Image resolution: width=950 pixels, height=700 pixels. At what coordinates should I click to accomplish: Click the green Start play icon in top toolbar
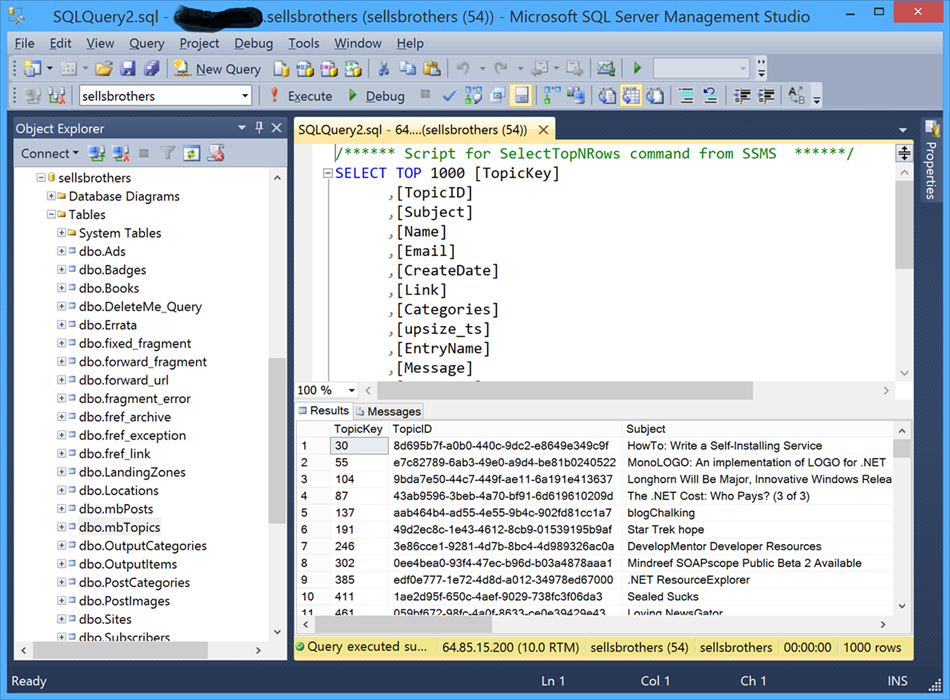[637, 68]
